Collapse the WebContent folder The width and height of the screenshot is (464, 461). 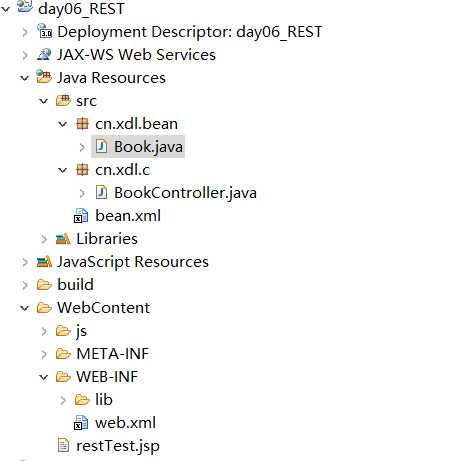pyautogui.click(x=25, y=308)
